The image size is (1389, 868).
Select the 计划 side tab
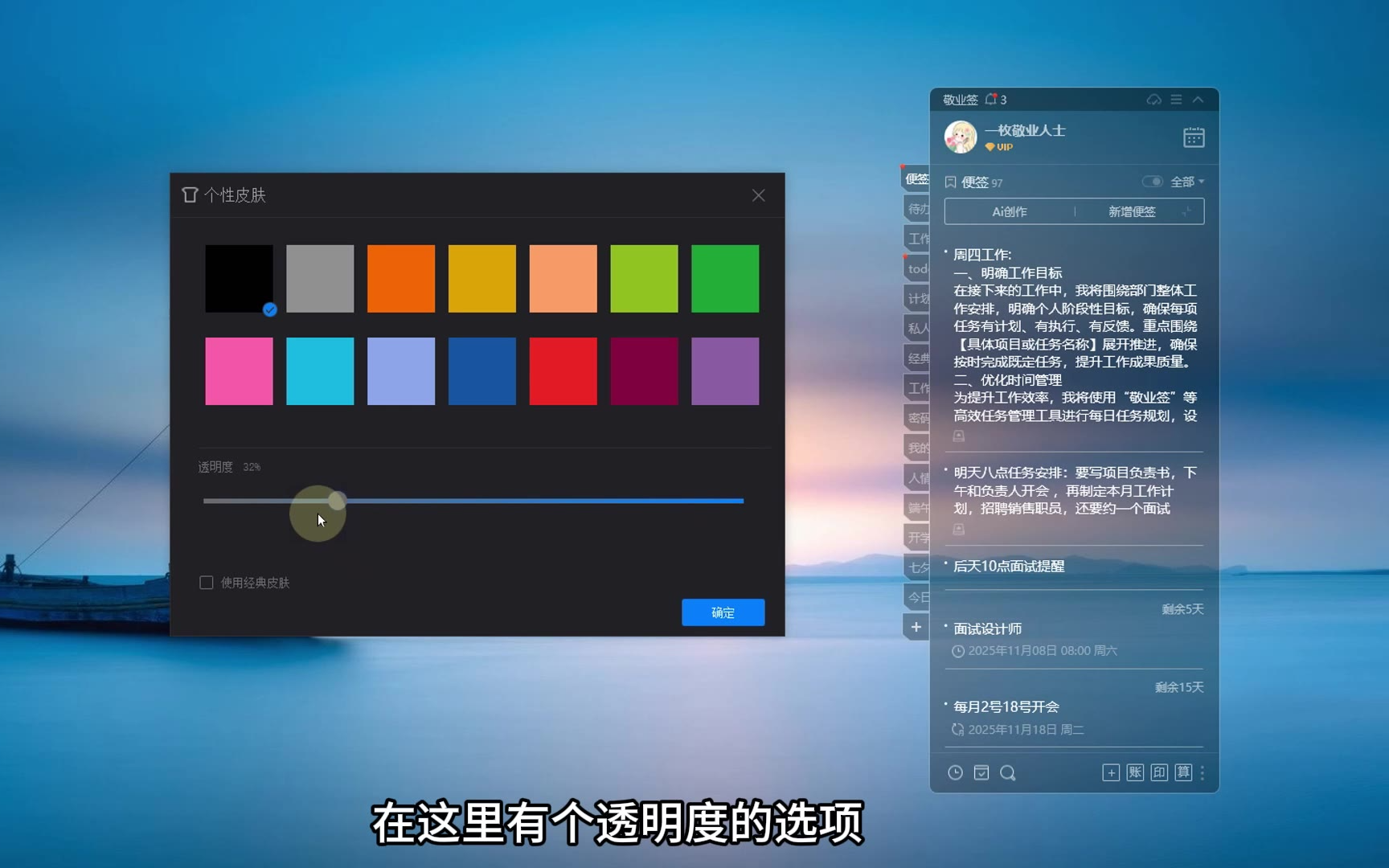click(917, 298)
